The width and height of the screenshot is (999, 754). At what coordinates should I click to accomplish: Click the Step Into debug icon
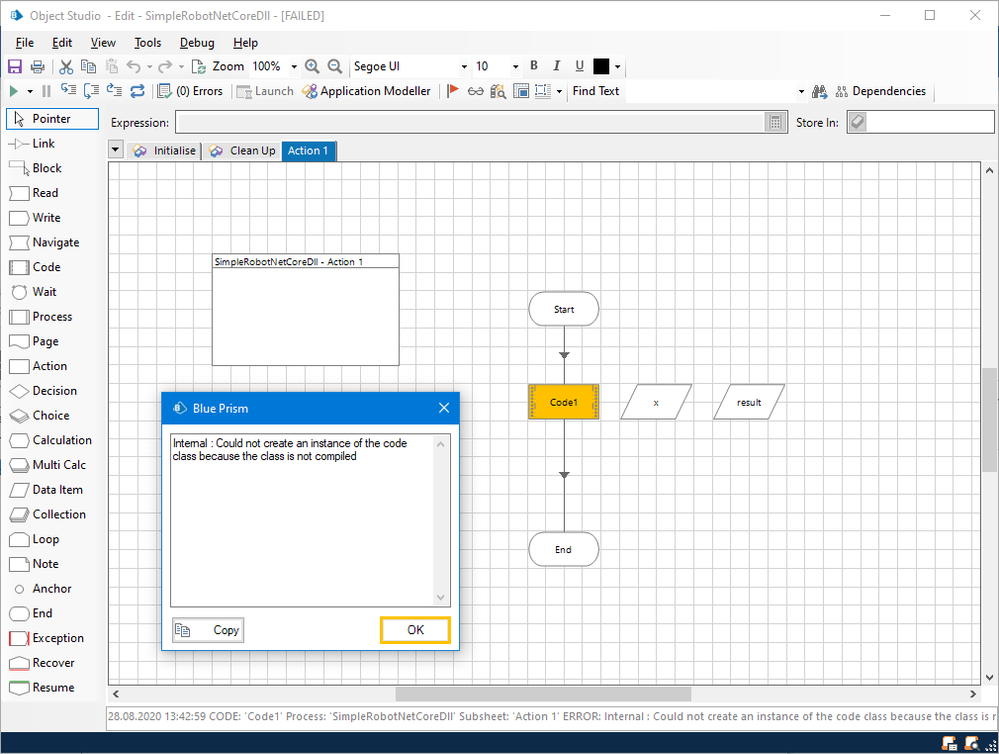[68, 91]
